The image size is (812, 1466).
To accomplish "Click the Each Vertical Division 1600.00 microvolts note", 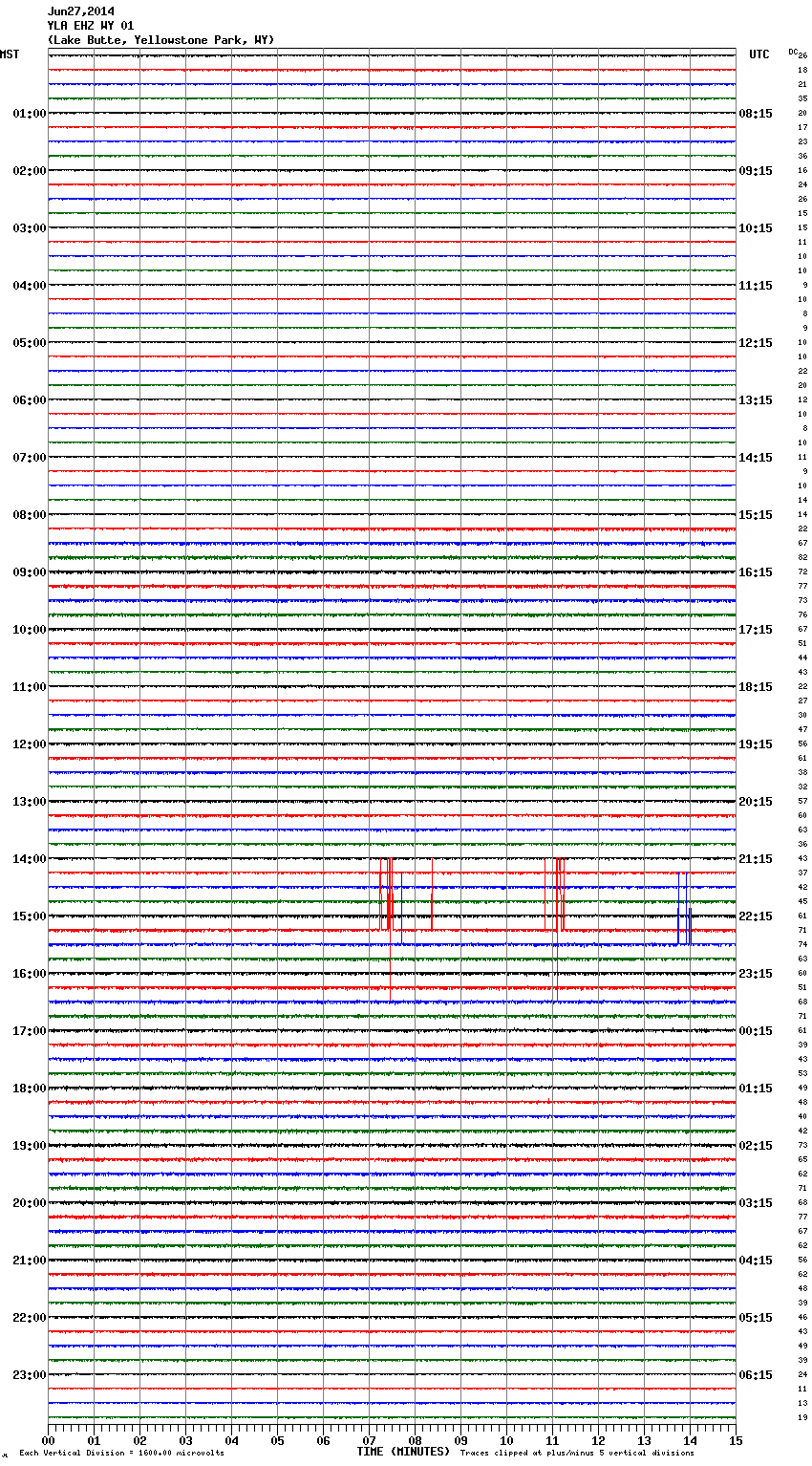I will tap(121, 1454).
